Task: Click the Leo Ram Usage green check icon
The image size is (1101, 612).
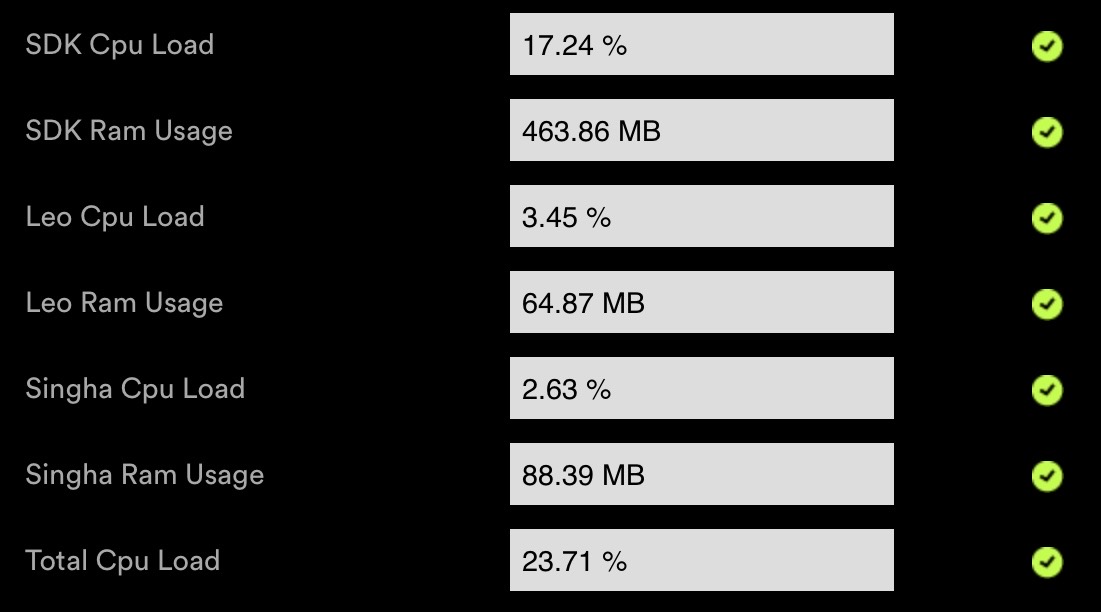Action: point(1047,303)
